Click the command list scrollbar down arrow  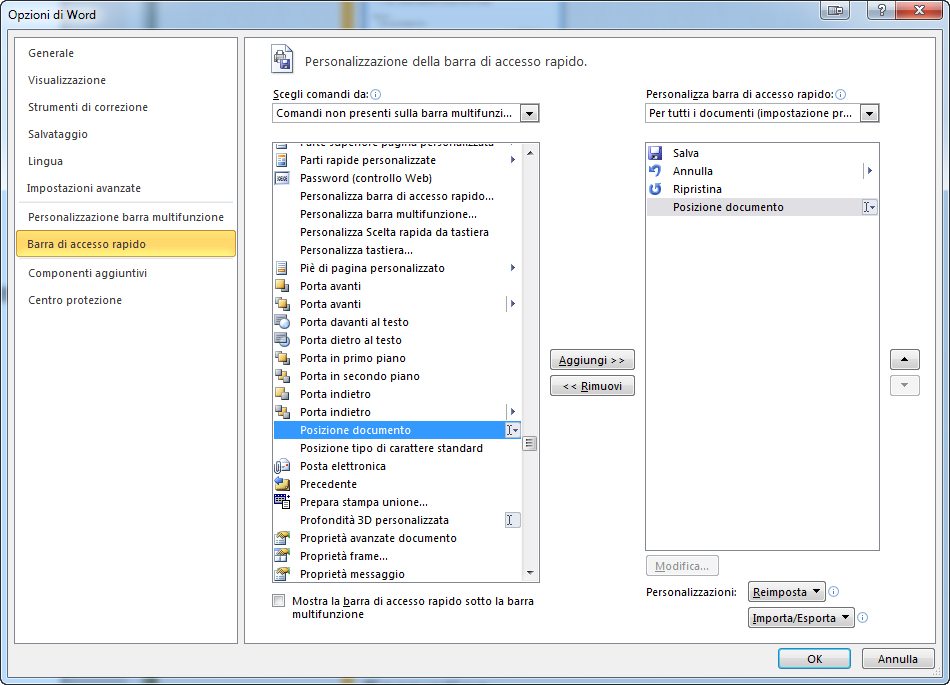(x=530, y=573)
